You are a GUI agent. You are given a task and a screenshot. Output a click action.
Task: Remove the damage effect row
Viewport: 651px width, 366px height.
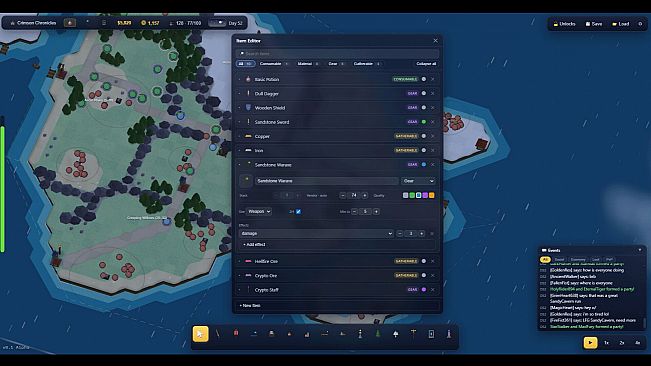432,234
